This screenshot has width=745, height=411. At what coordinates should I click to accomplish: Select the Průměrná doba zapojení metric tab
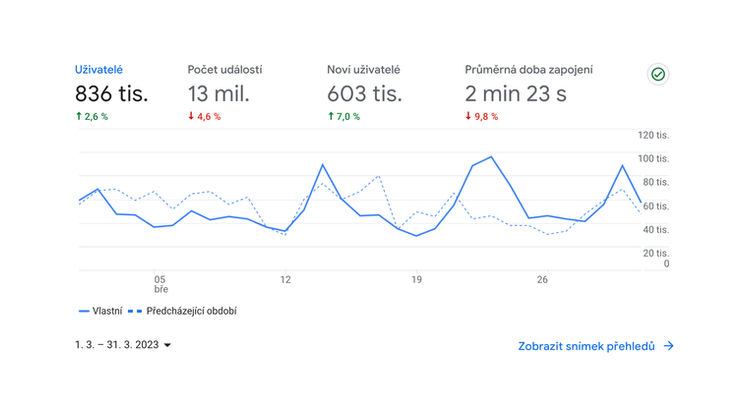[529, 69]
